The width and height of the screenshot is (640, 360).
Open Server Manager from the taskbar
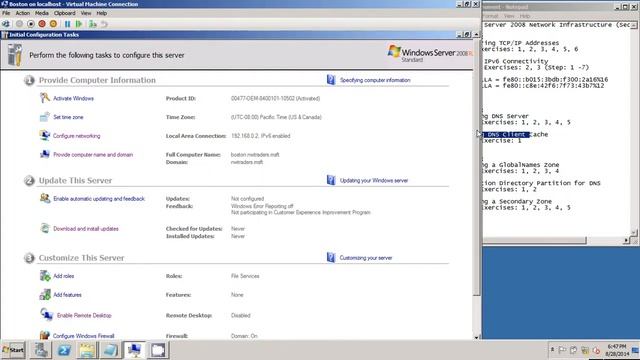coord(40,350)
